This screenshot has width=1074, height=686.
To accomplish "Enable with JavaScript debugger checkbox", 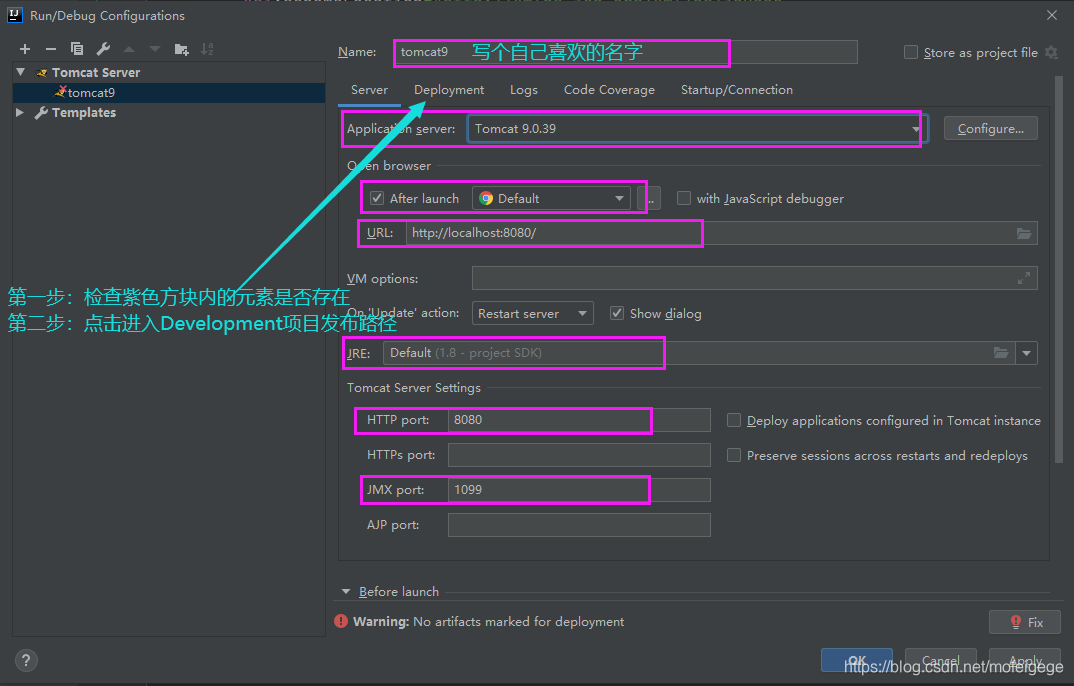I will [x=684, y=199].
